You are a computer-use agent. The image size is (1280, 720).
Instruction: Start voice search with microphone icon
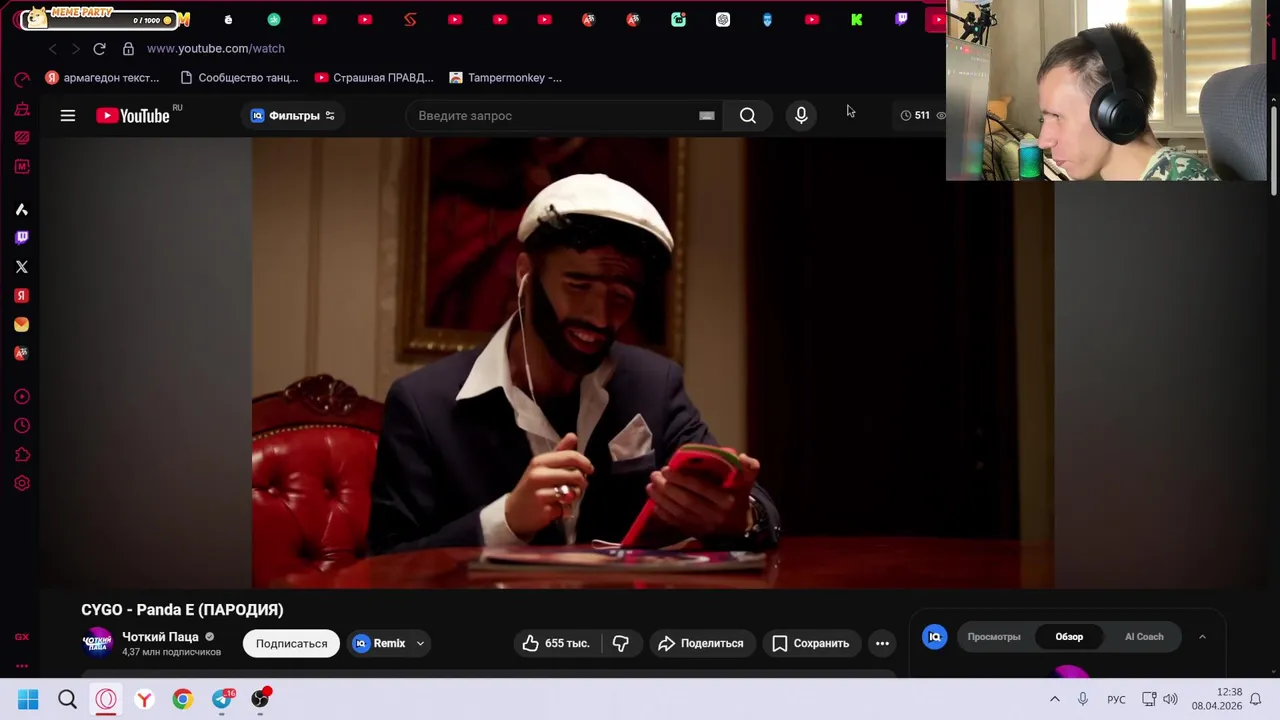(801, 116)
